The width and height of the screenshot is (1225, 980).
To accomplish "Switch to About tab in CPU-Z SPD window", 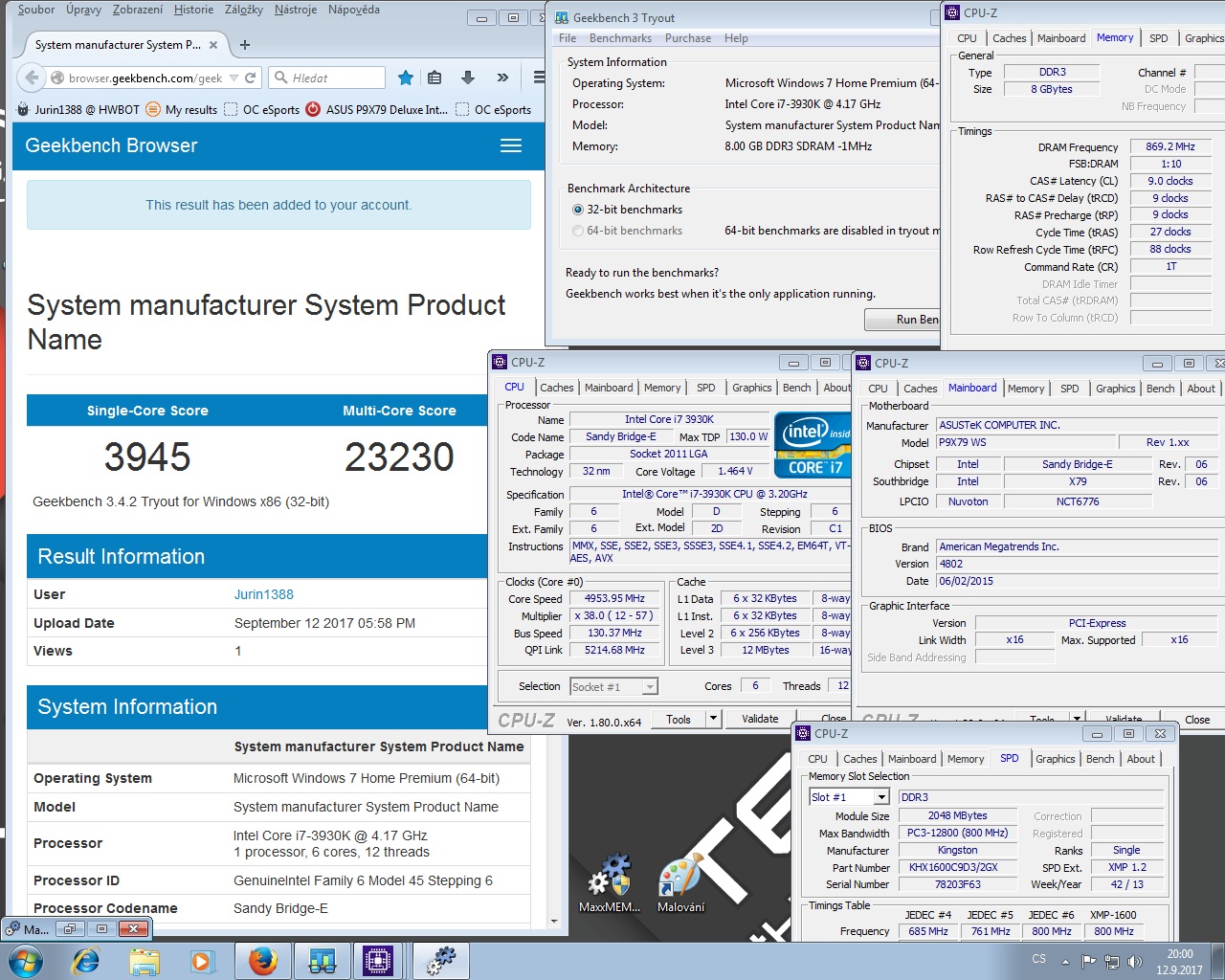I will coord(1141,759).
